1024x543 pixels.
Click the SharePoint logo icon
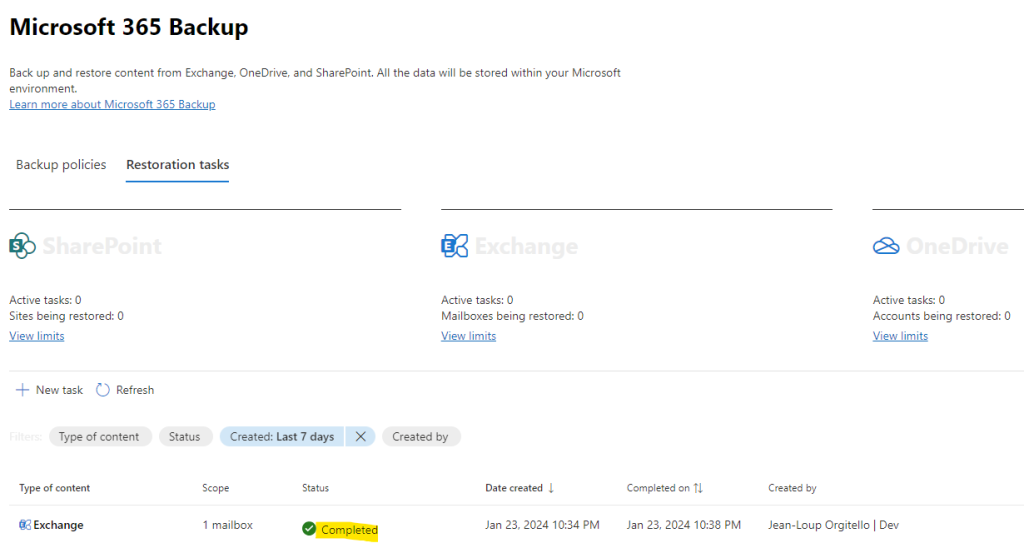pos(22,246)
